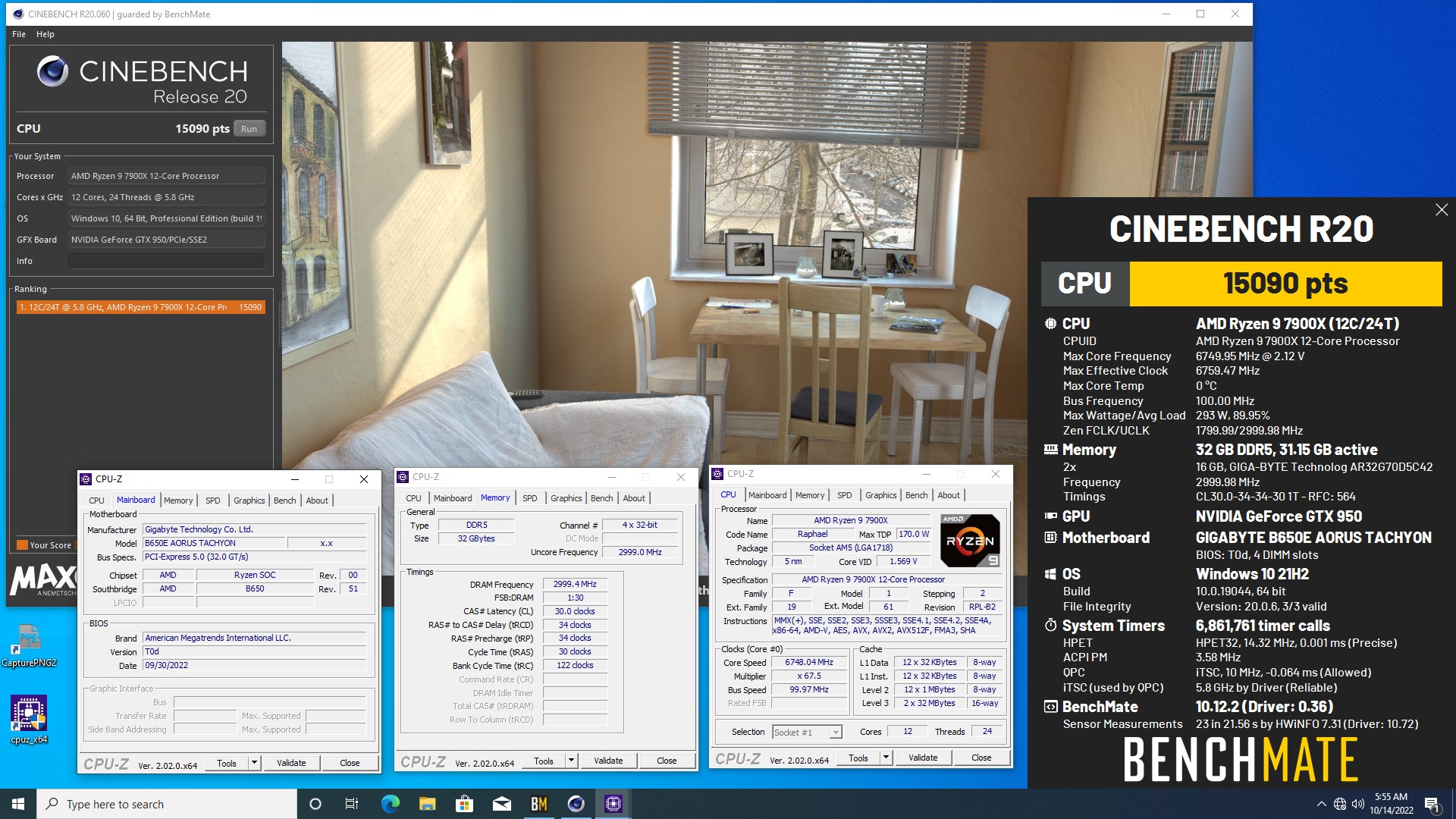Click the Motherboard icon in BenchMate panel
The height and width of the screenshot is (819, 1456).
[x=1050, y=538]
